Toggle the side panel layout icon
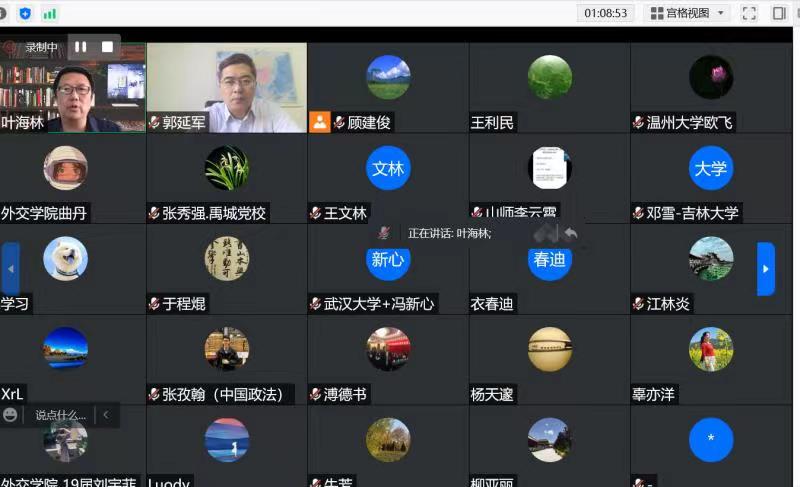Image resolution: width=800 pixels, height=487 pixels. click(779, 13)
